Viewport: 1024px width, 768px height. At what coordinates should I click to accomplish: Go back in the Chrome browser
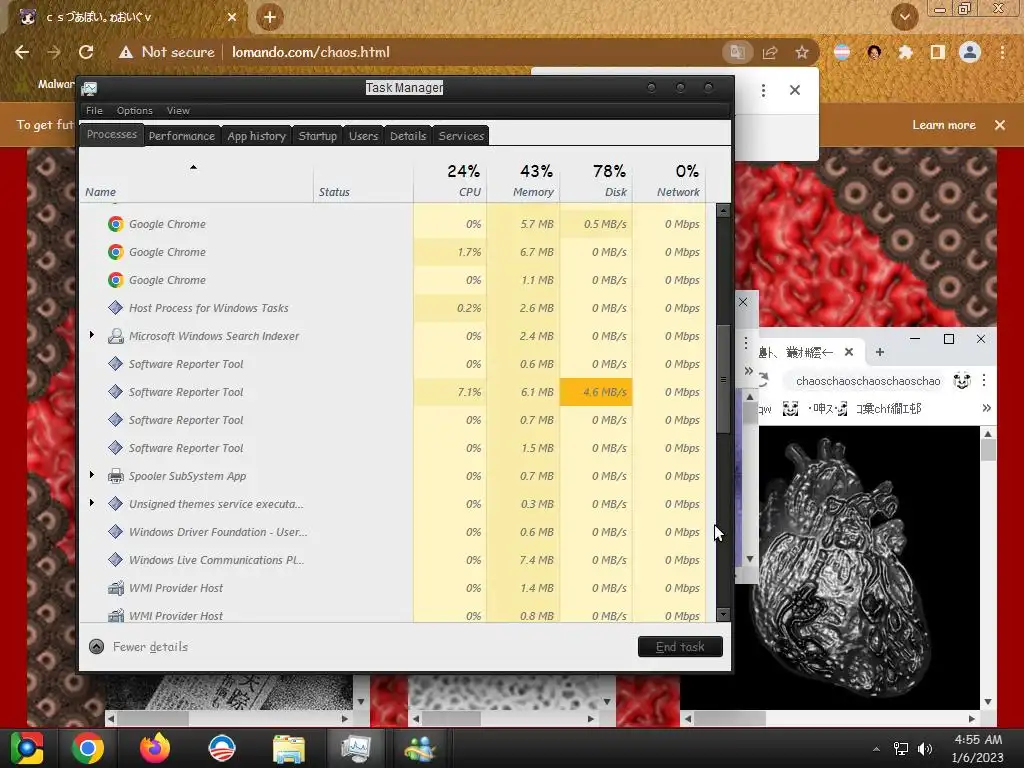[22, 52]
